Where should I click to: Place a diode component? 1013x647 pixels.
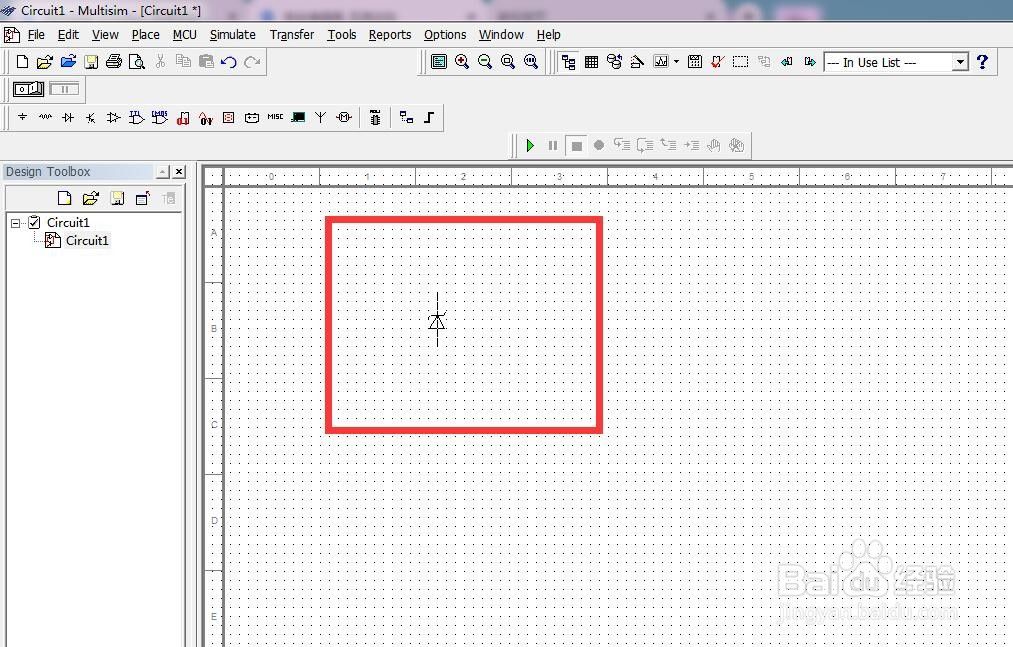click(x=68, y=117)
